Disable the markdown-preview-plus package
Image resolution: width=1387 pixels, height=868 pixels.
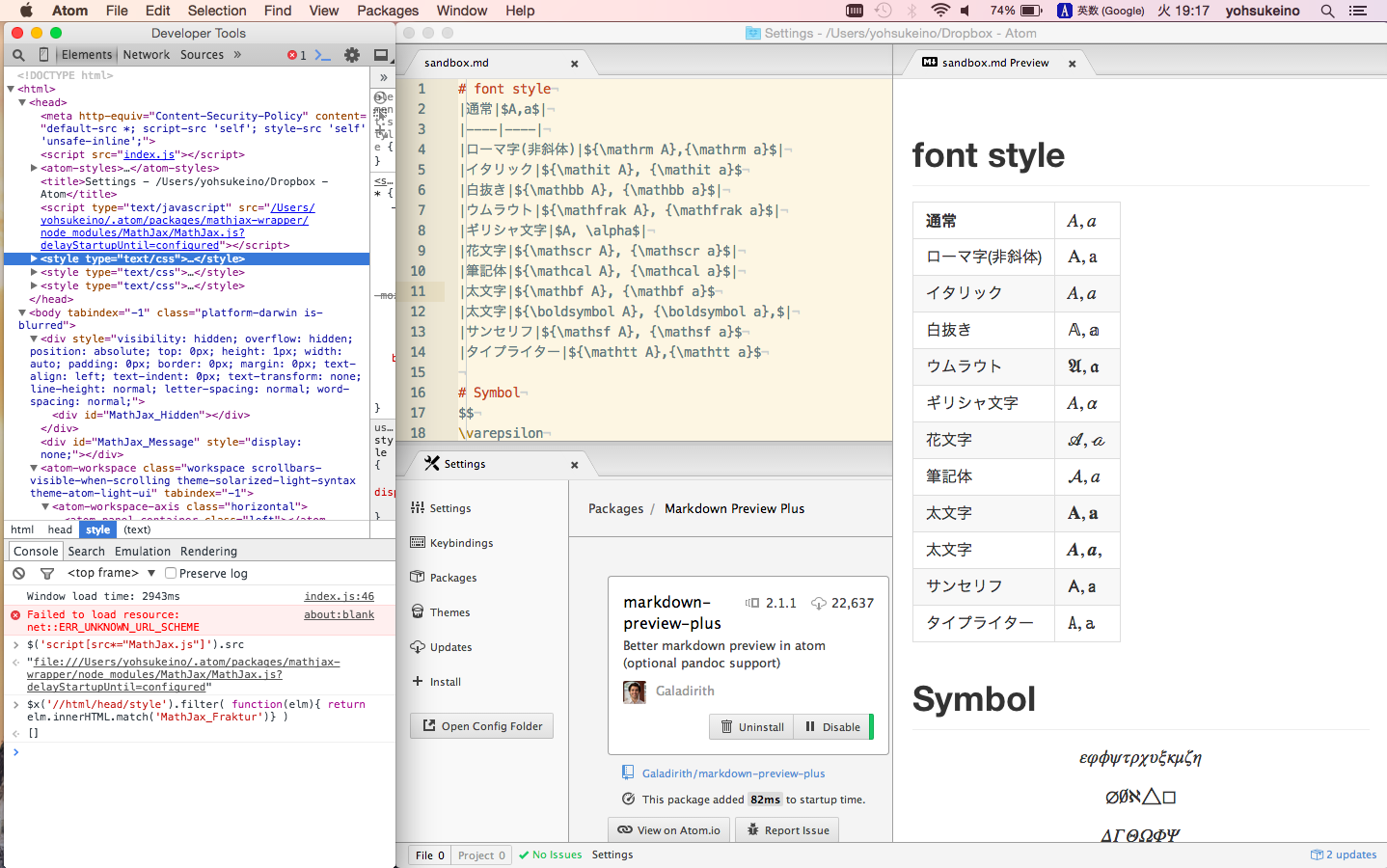pos(832,727)
